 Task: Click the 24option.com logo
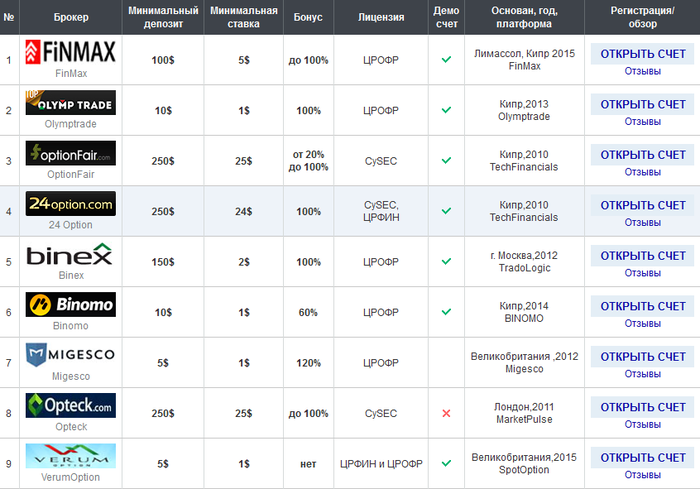[x=71, y=203]
